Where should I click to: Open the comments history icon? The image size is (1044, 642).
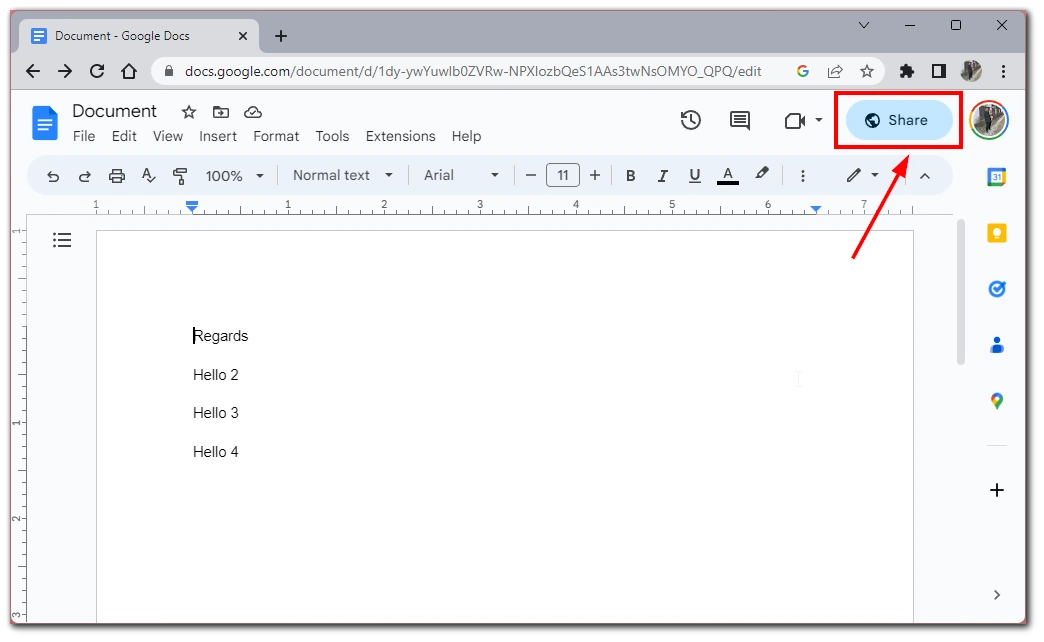click(740, 121)
